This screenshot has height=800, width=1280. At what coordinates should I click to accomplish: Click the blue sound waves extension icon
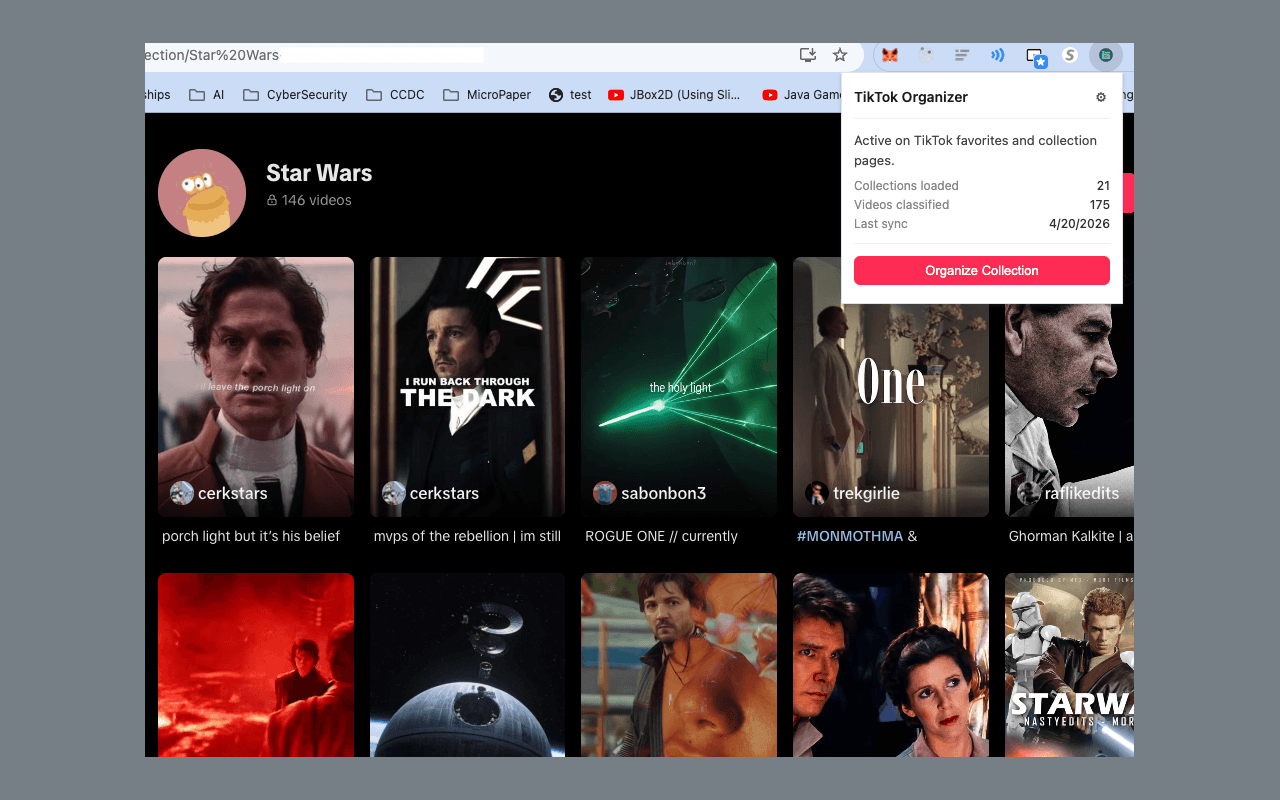point(997,55)
